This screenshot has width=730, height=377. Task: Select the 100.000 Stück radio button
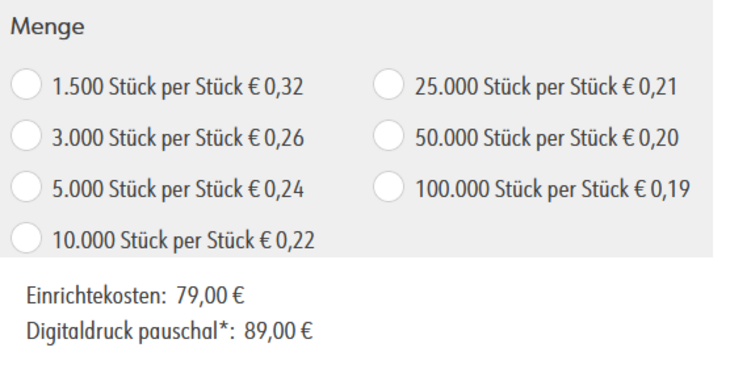coord(388,187)
